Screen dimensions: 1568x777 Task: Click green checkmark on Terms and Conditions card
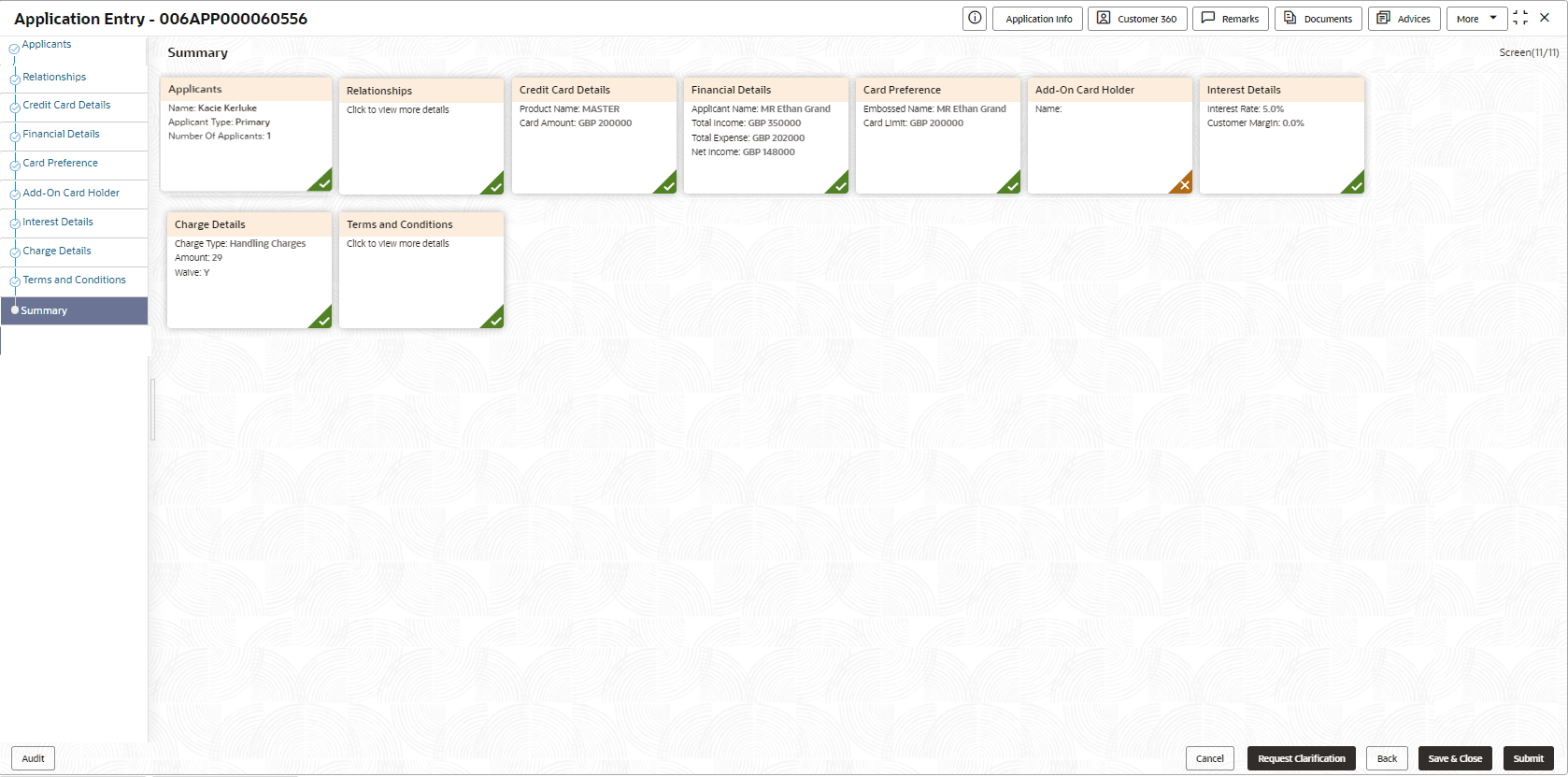pyautogui.click(x=494, y=319)
